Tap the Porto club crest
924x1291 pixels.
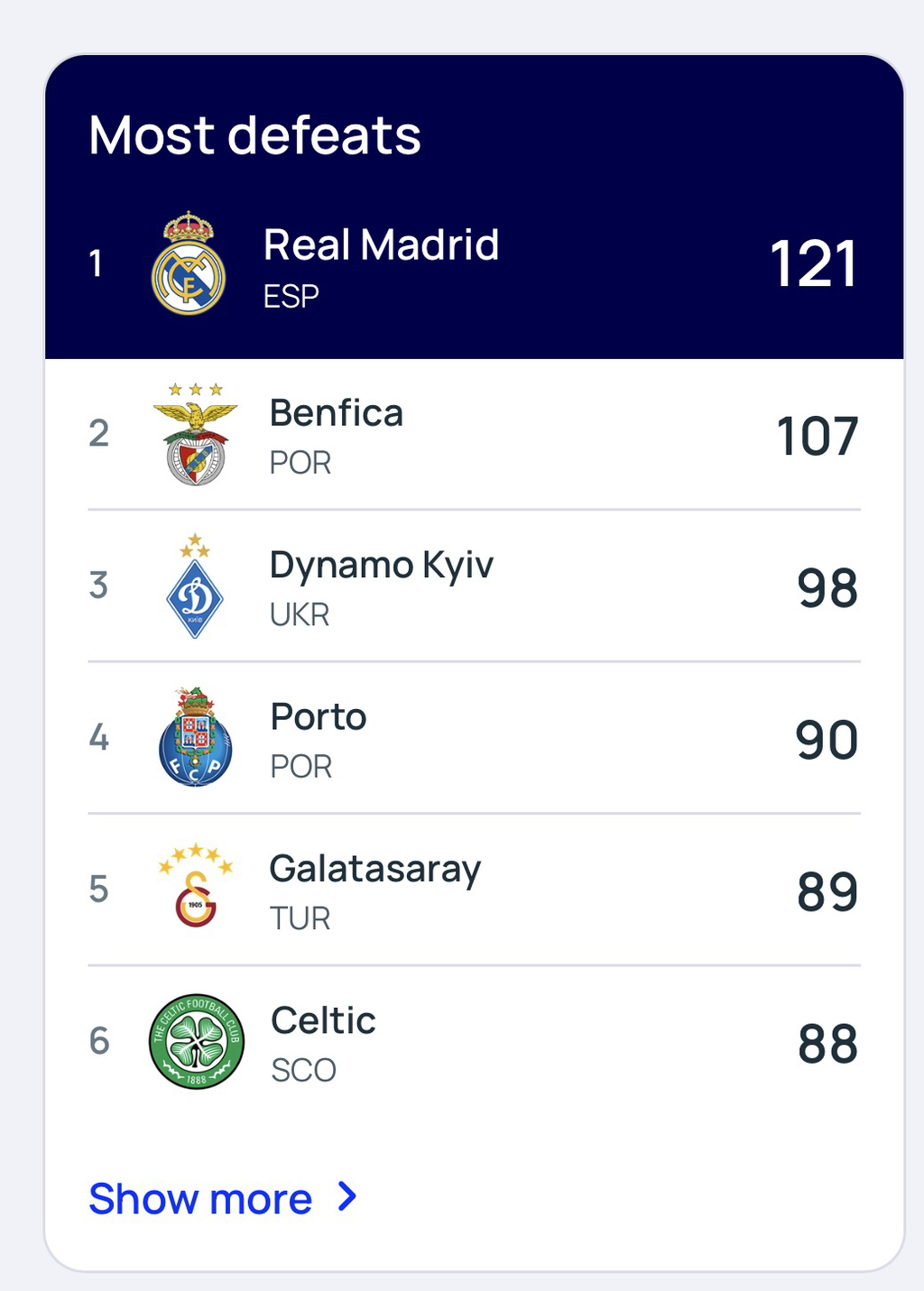pyautogui.click(x=196, y=737)
